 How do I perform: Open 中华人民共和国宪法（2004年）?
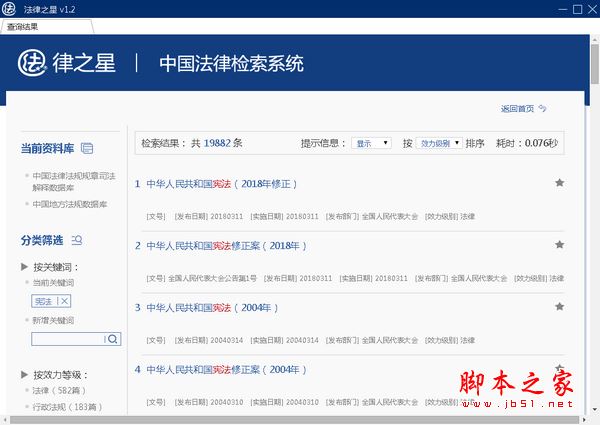[212, 308]
